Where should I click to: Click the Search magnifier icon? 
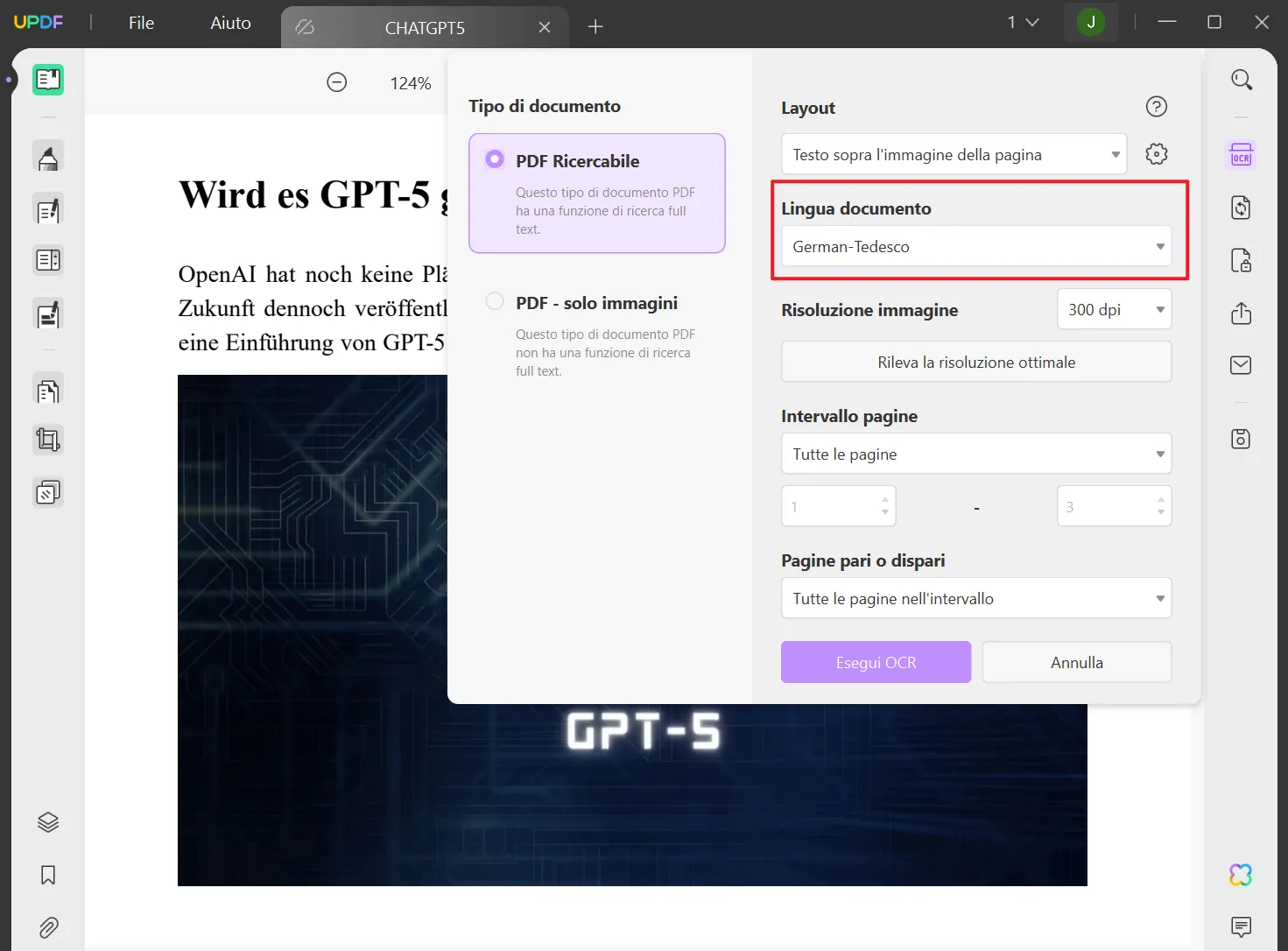[1242, 80]
